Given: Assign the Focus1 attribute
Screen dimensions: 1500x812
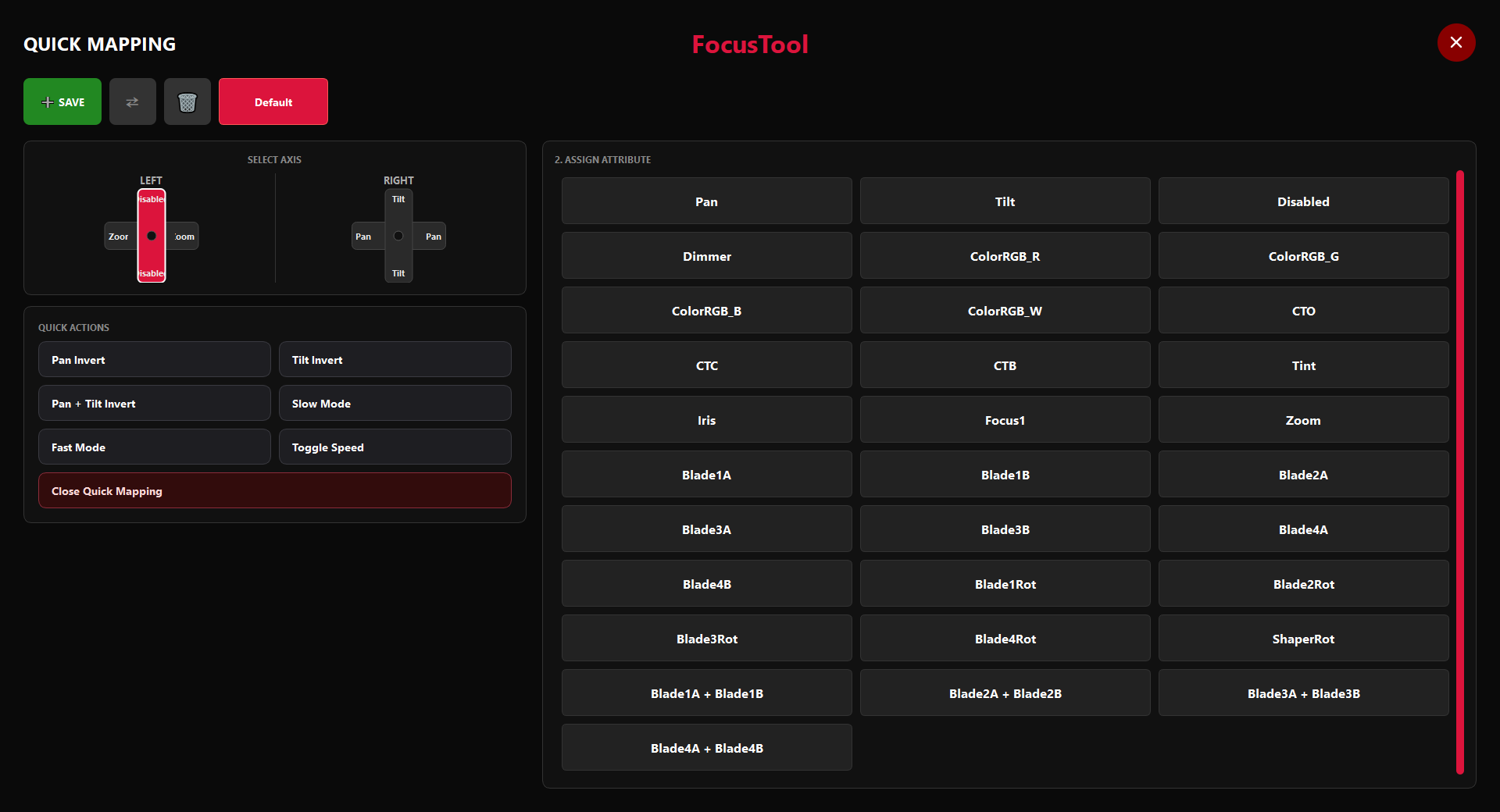Looking at the screenshot, I should click(1005, 419).
